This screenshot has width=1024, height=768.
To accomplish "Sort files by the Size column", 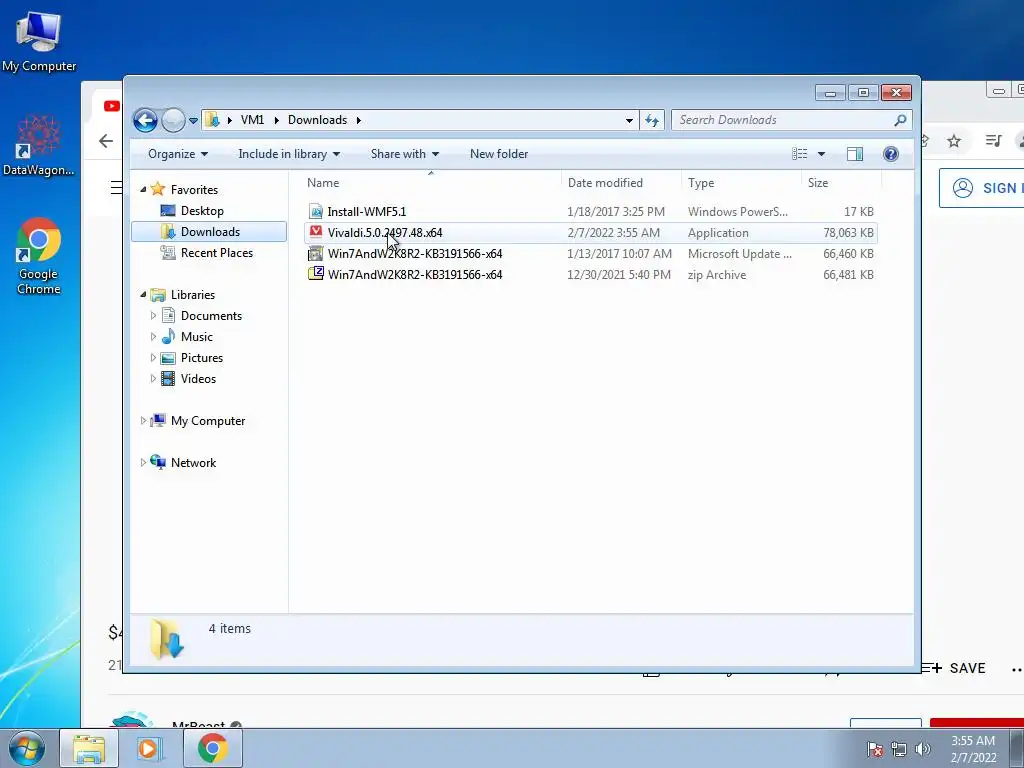I will coord(840,183).
